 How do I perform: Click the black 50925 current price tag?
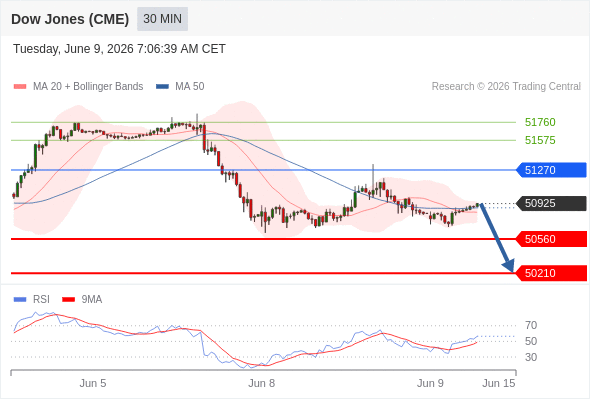pyautogui.click(x=551, y=204)
